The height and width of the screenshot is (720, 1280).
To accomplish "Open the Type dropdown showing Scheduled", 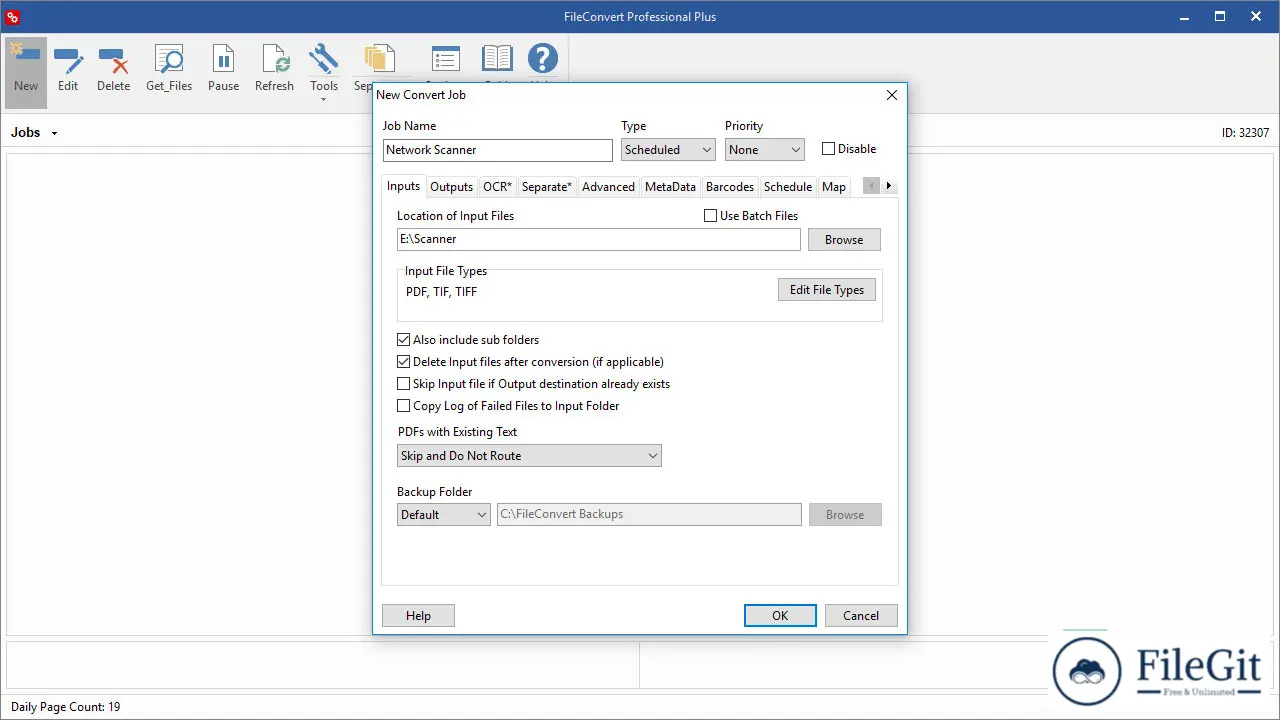I will 668,150.
